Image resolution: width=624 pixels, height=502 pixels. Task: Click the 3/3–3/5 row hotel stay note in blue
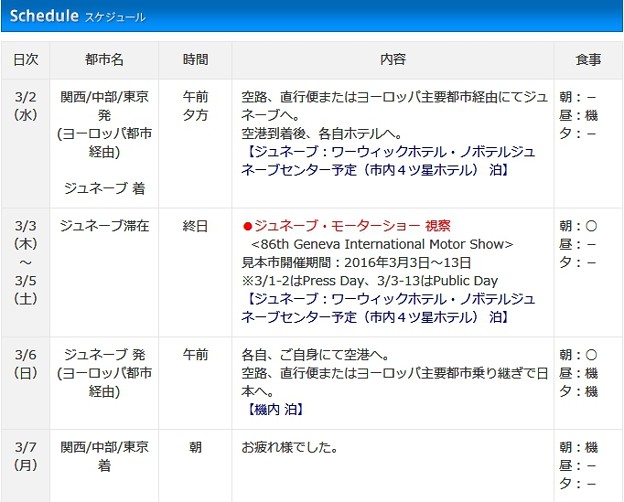(x=388, y=308)
